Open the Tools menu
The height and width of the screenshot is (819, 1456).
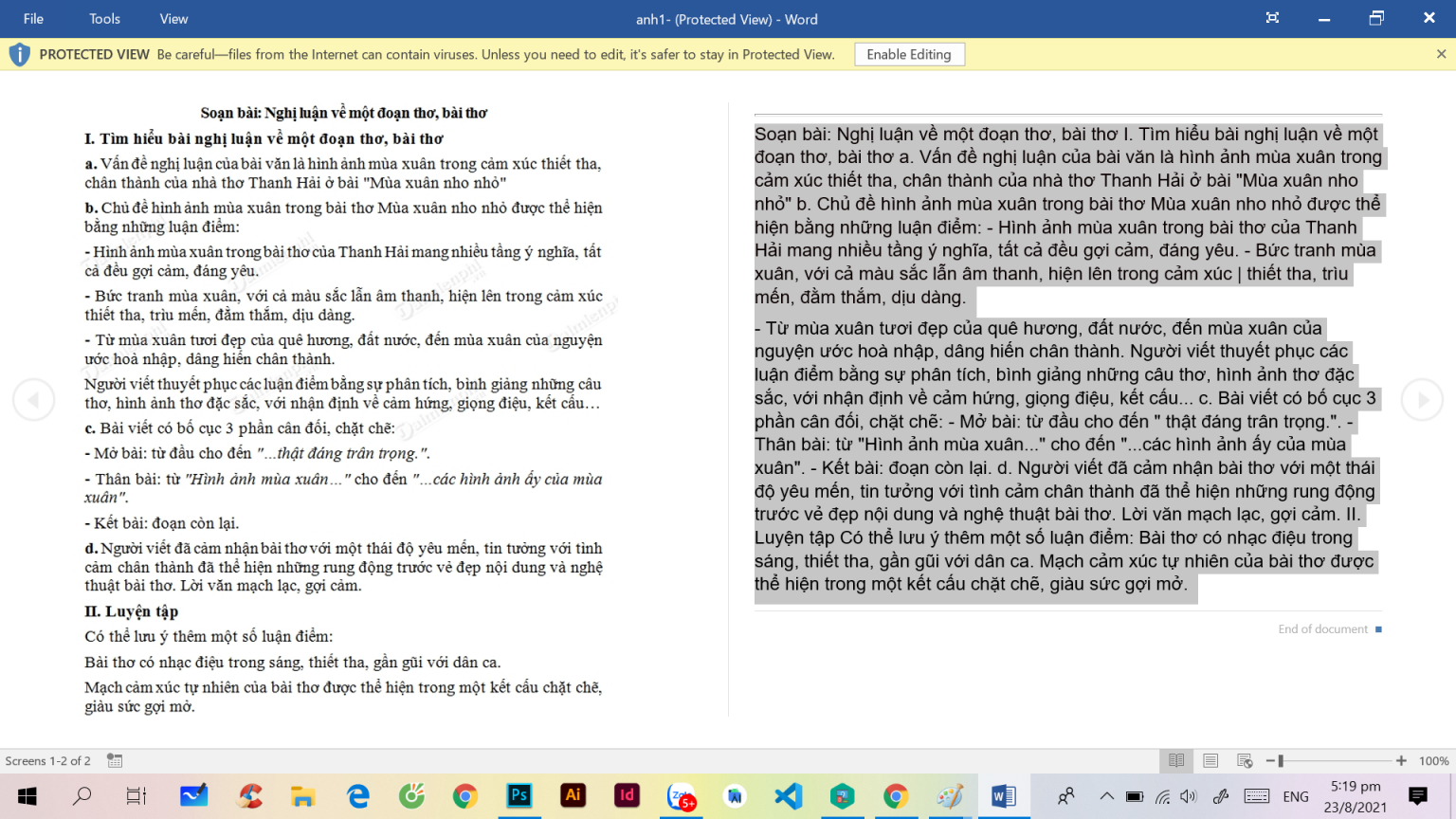tap(104, 19)
